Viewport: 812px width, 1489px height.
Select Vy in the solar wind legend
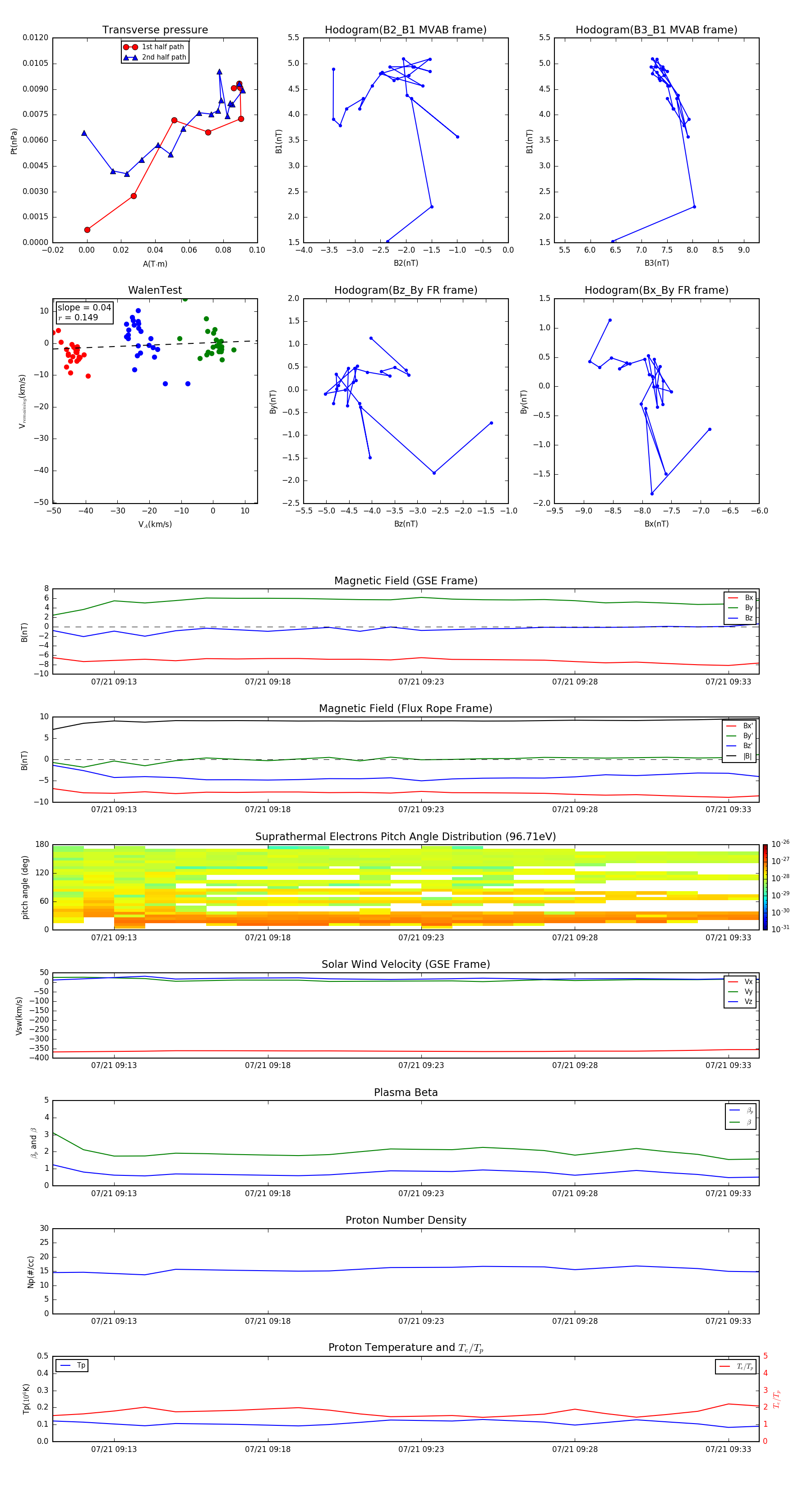click(x=741, y=992)
